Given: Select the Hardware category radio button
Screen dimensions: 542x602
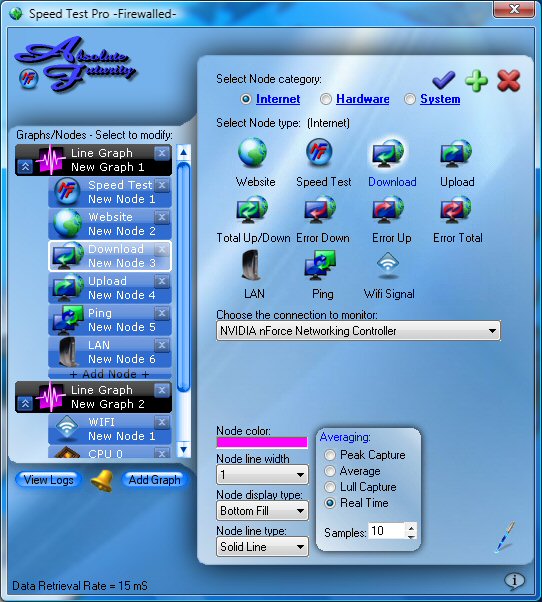Looking at the screenshot, I should [x=326, y=99].
